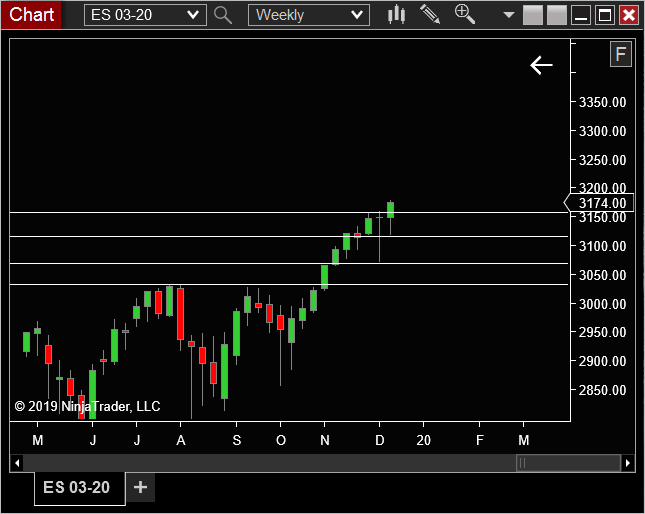
Task: Open the ES 03-20 instrument dropdown
Action: [145, 15]
